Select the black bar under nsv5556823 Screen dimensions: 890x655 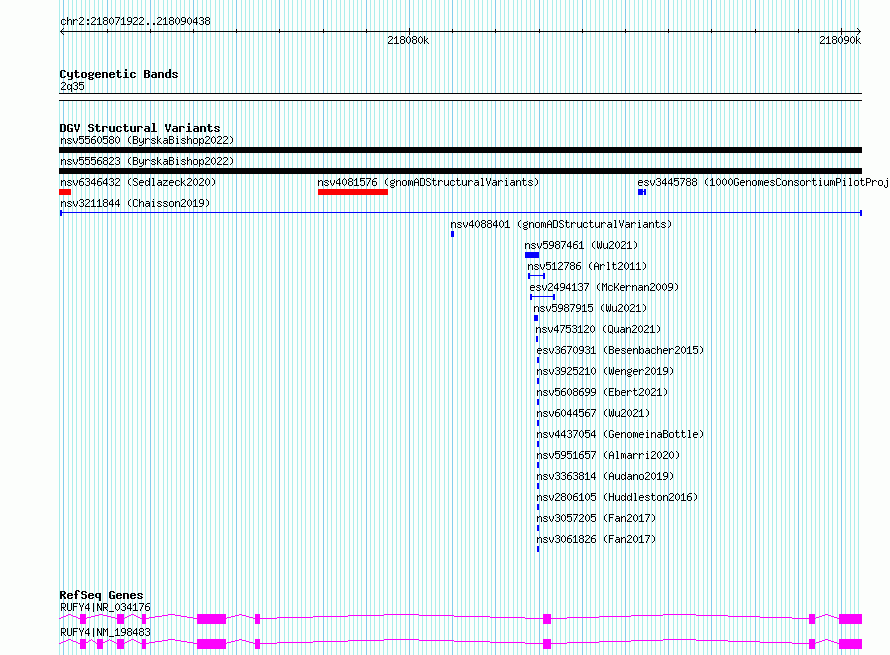(x=460, y=171)
